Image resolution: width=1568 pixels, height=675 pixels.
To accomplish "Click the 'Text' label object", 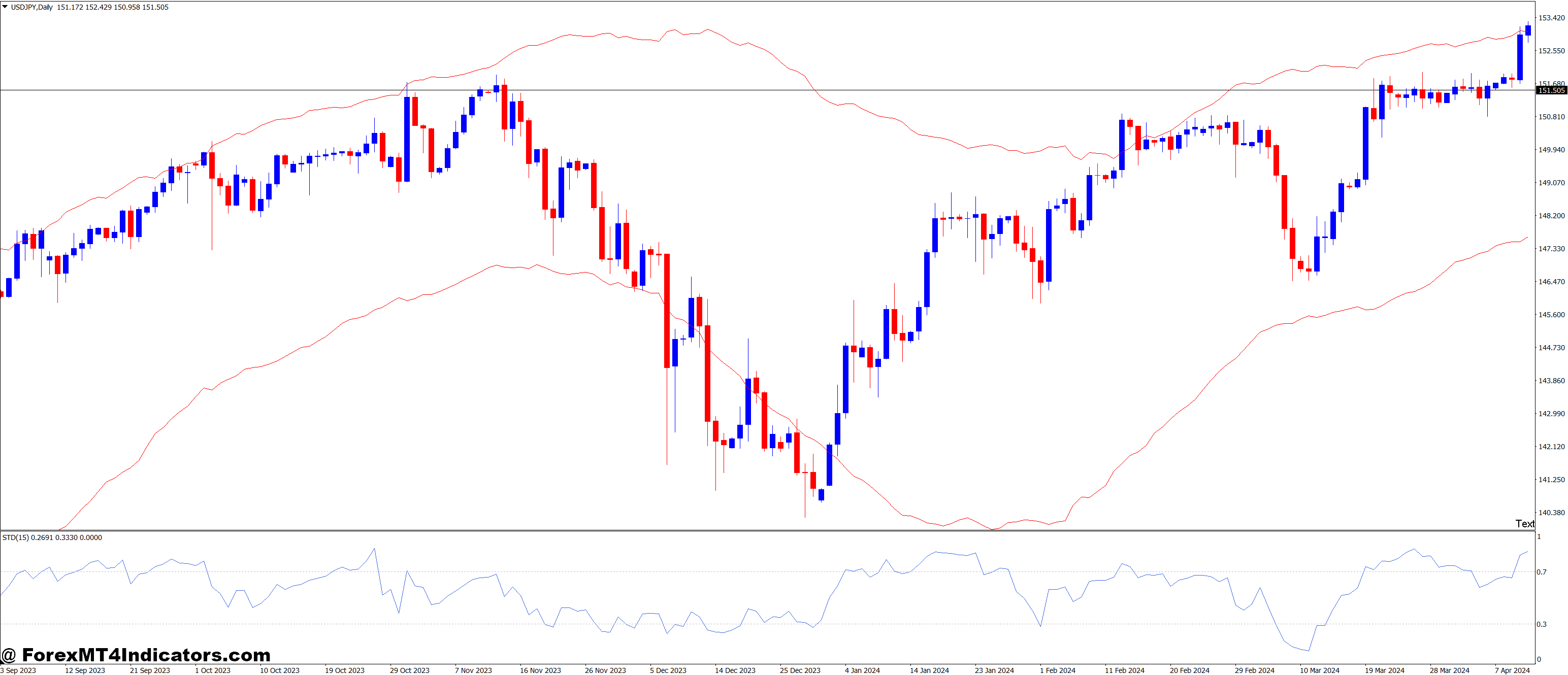I will click(1524, 523).
